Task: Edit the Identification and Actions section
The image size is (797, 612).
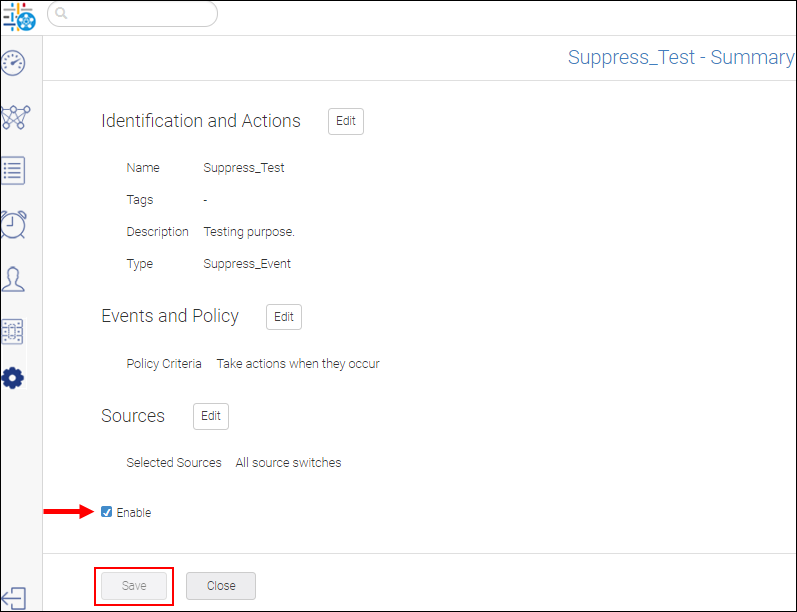Action: tap(345, 121)
